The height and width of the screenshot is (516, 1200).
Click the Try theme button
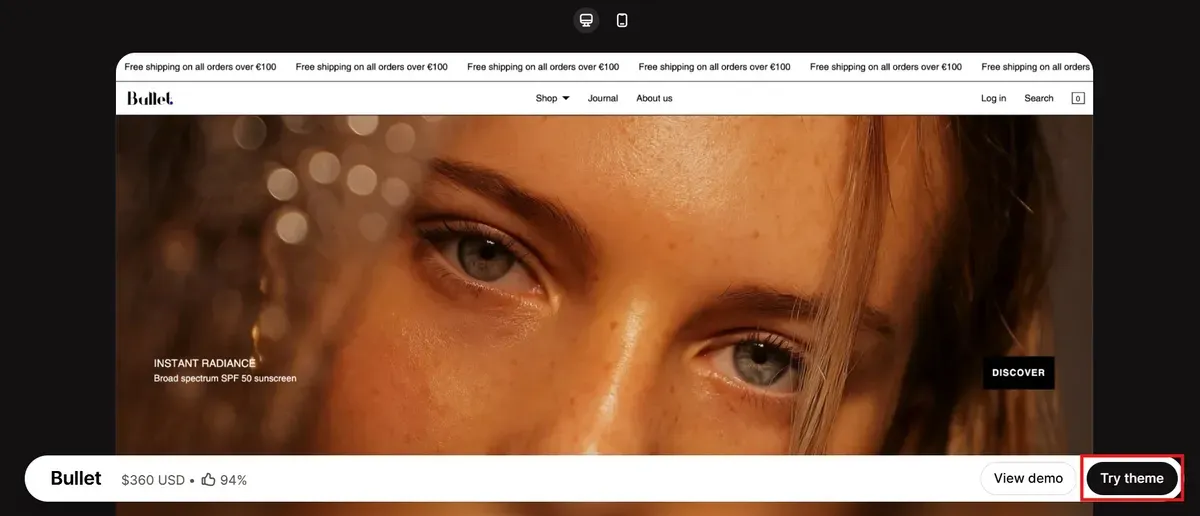1132,478
